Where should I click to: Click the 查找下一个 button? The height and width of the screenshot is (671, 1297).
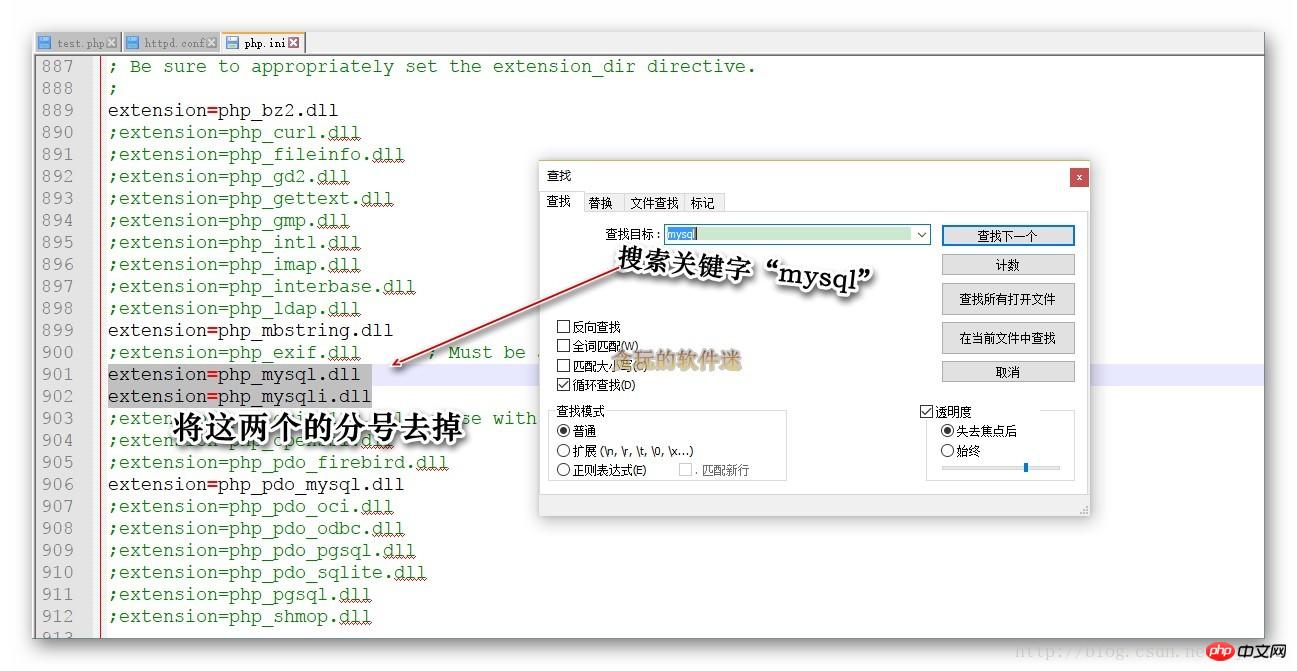tap(1008, 236)
